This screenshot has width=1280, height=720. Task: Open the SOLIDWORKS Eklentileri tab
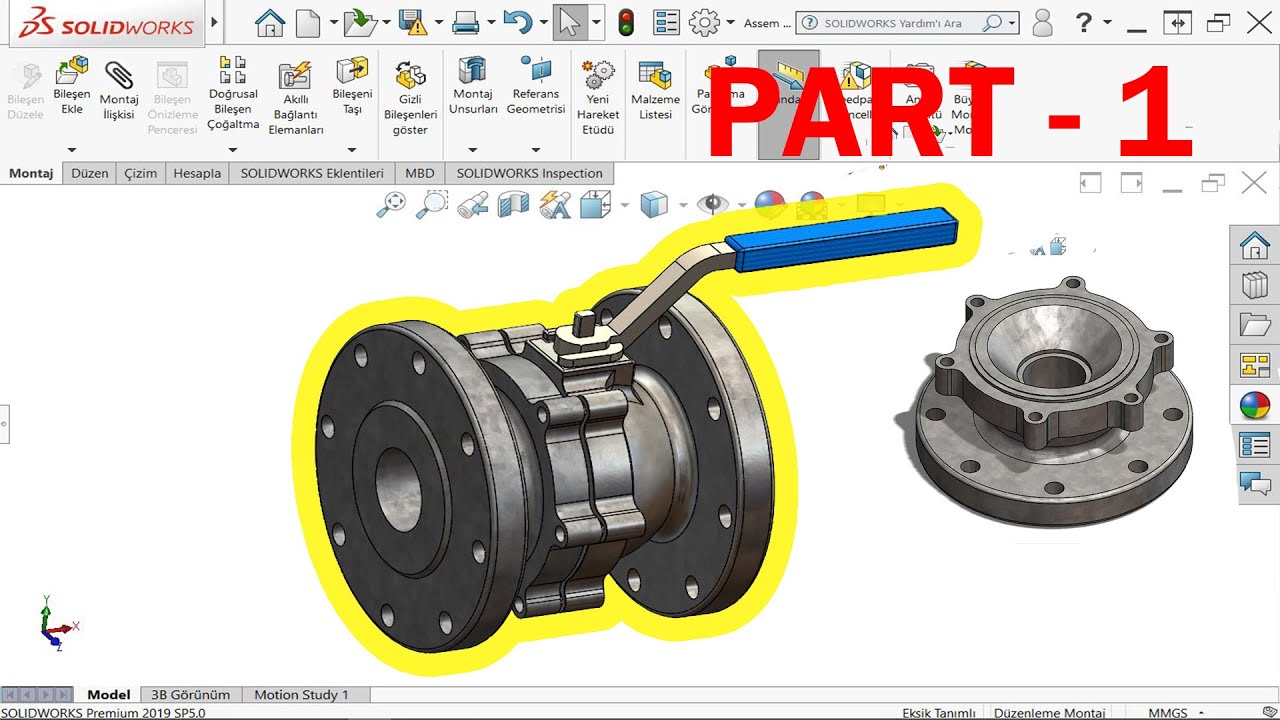[x=312, y=173]
